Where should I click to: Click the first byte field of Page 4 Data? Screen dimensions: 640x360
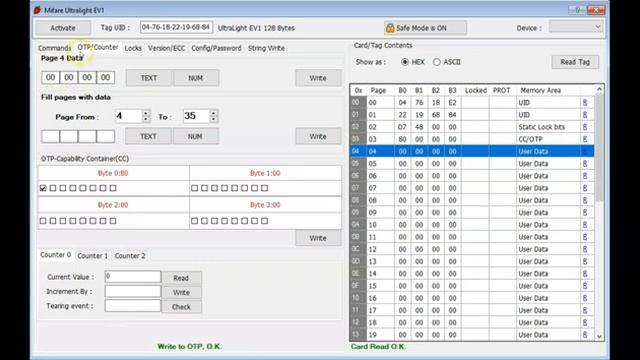(51, 78)
